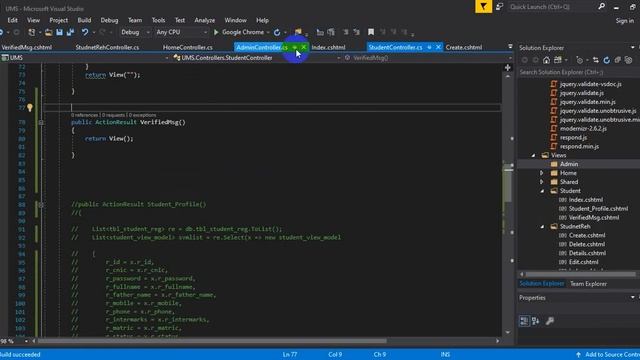
Task: Switch to the Create.cshtml tab
Action: tap(464, 47)
